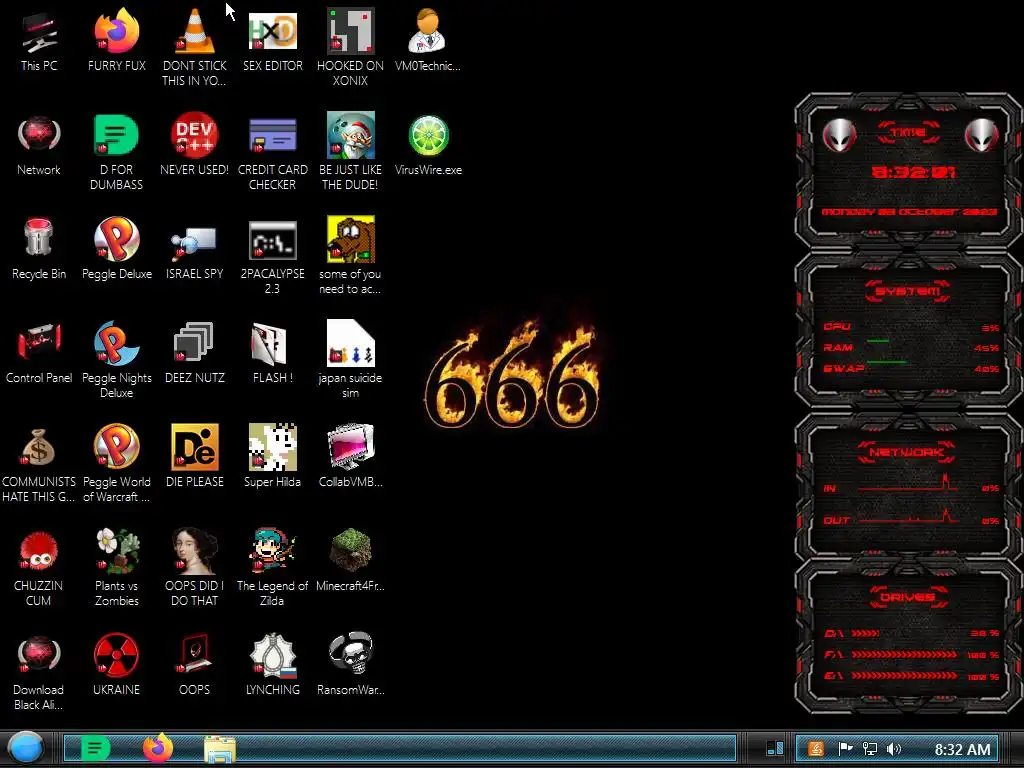Click the 8:32 AM taskbar clock
The width and height of the screenshot is (1024, 768).
(x=962, y=749)
